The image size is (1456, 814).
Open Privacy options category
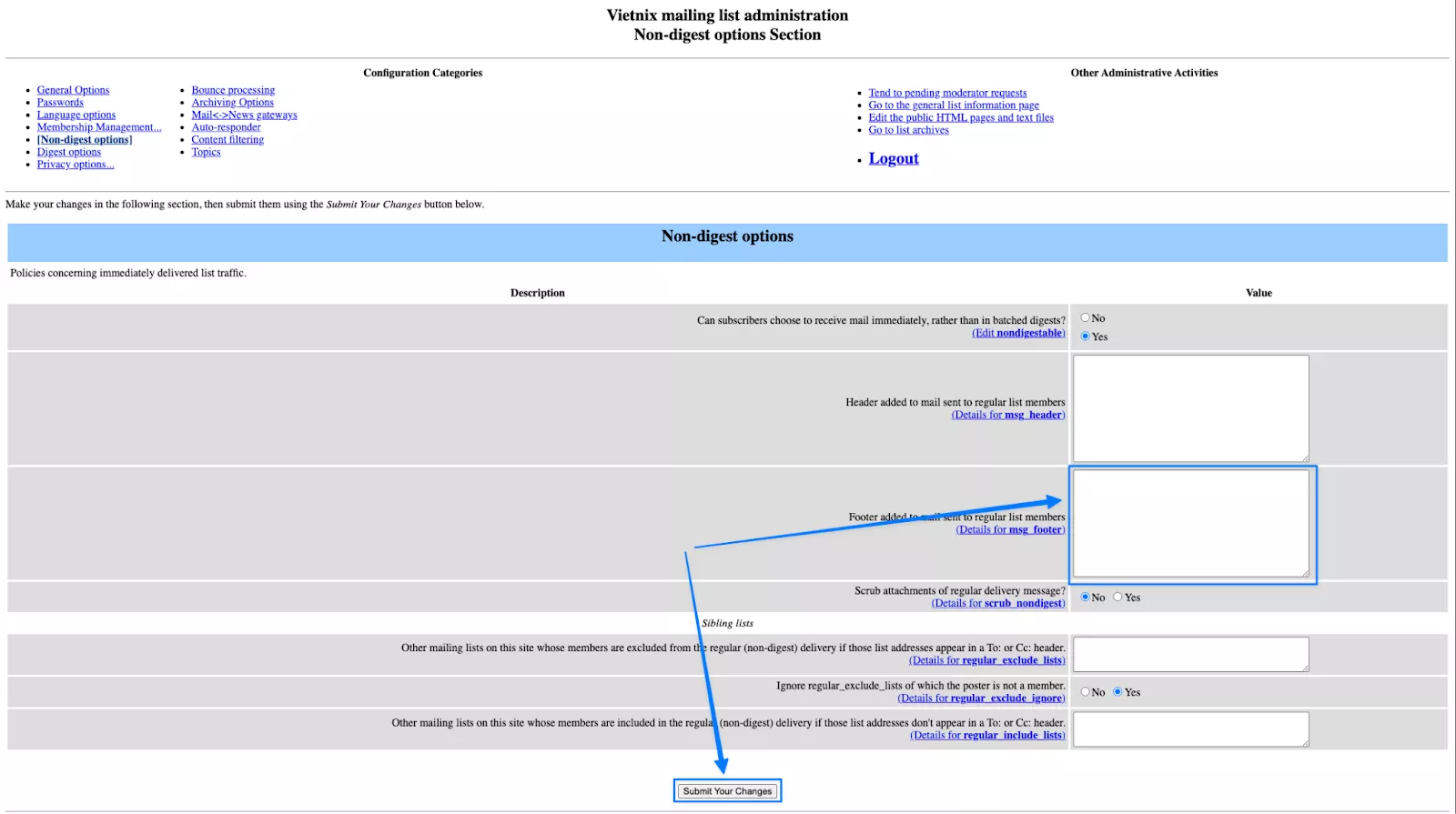coord(76,165)
